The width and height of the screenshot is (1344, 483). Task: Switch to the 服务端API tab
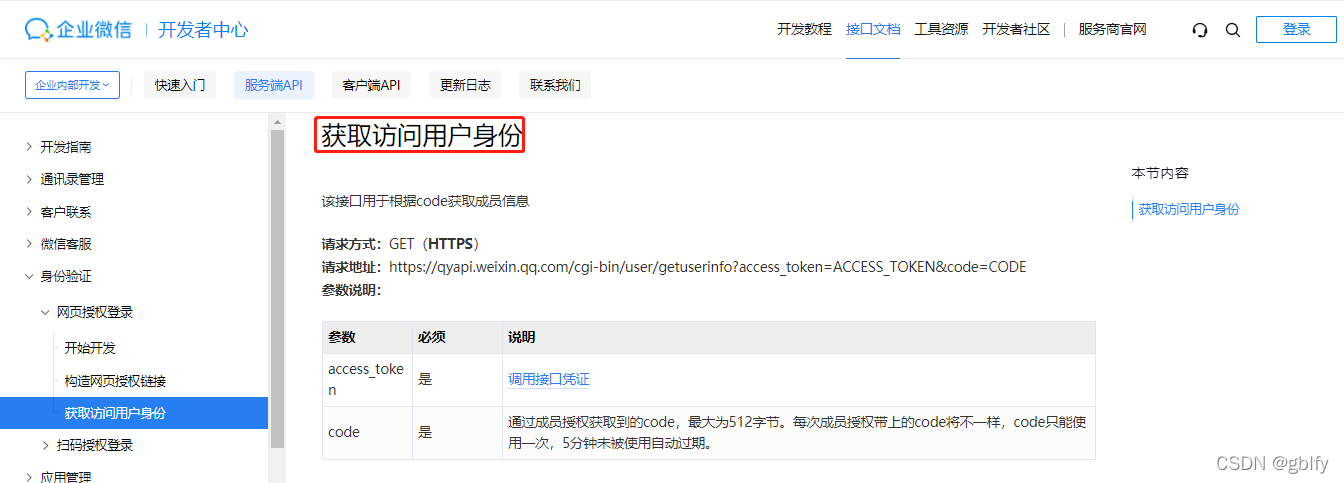coord(274,85)
